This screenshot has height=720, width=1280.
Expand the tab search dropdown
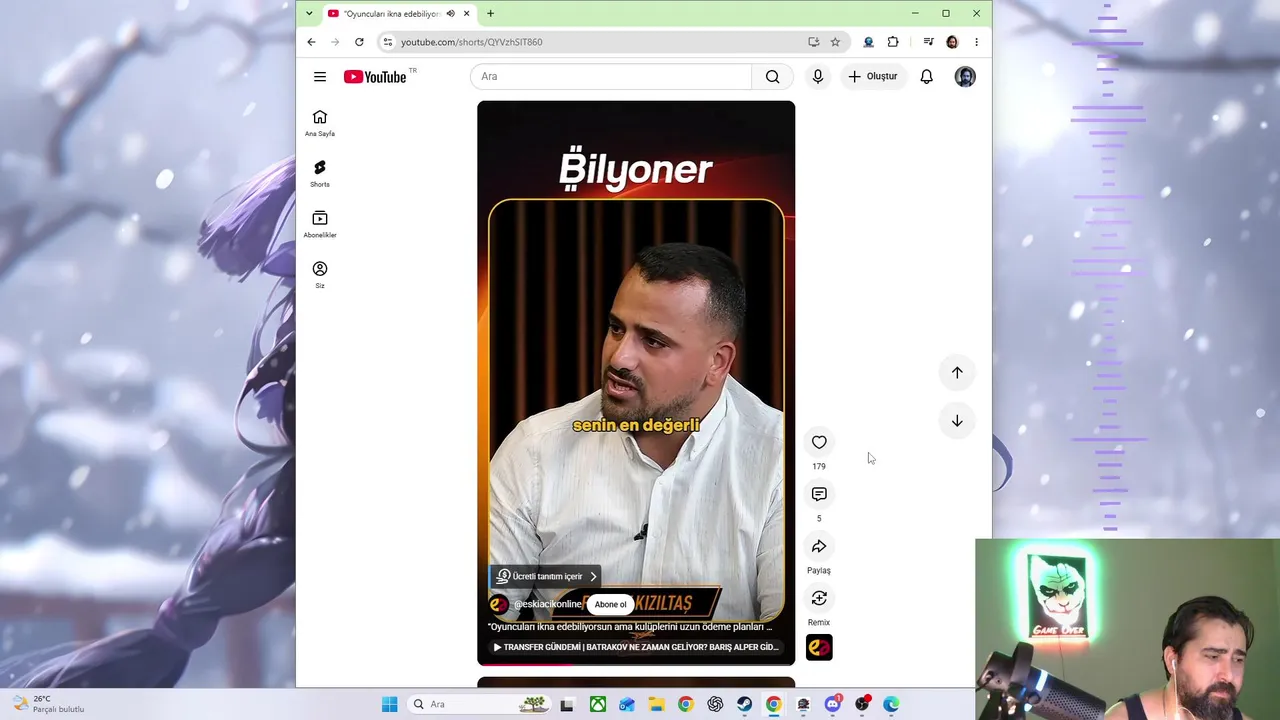click(309, 14)
